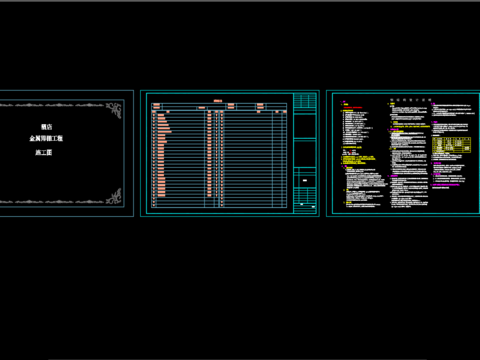Click the orange title above index table
The width and height of the screenshot is (480, 360).
point(218,101)
